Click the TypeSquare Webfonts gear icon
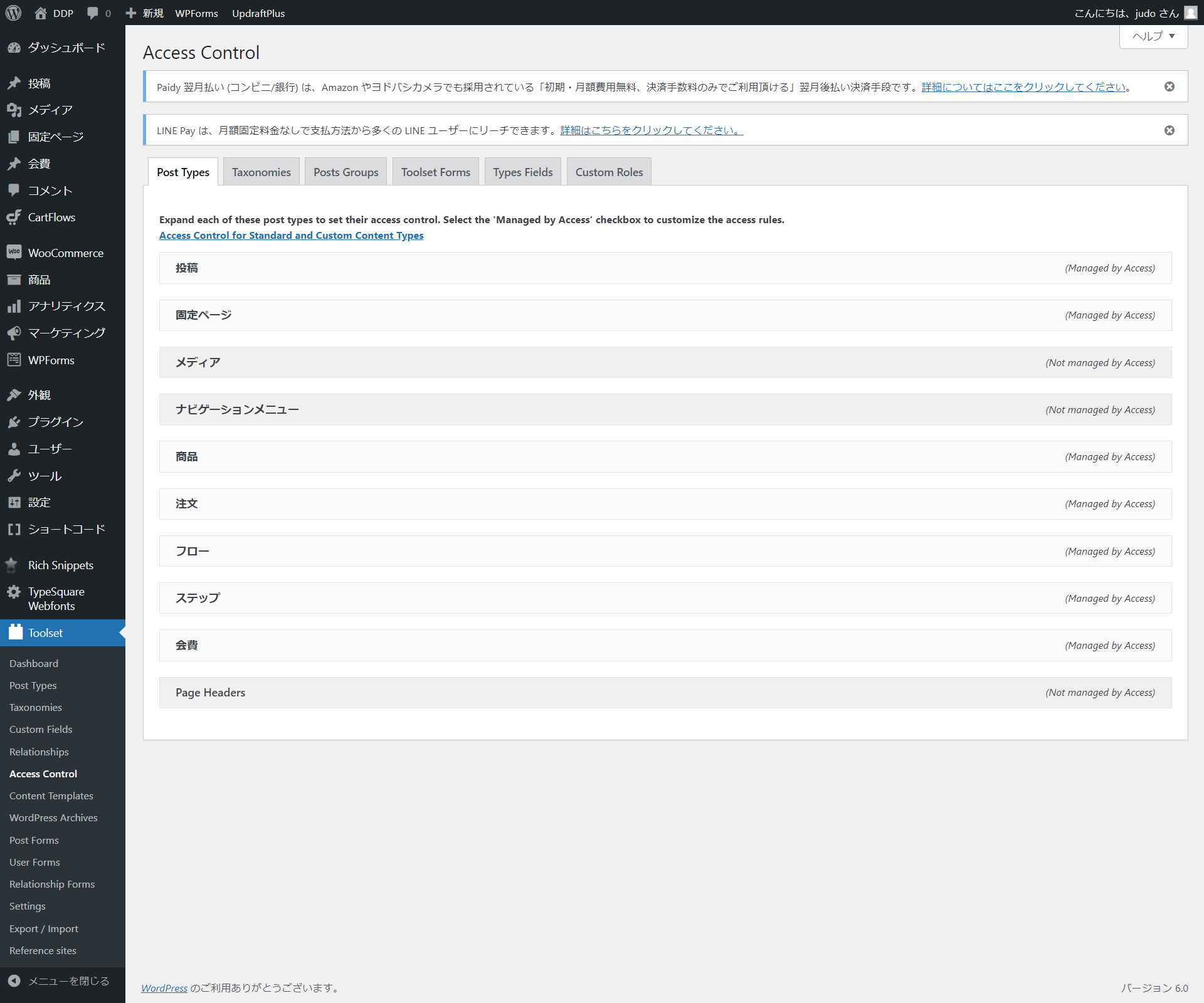Viewport: 1204px width, 1003px height. click(14, 592)
